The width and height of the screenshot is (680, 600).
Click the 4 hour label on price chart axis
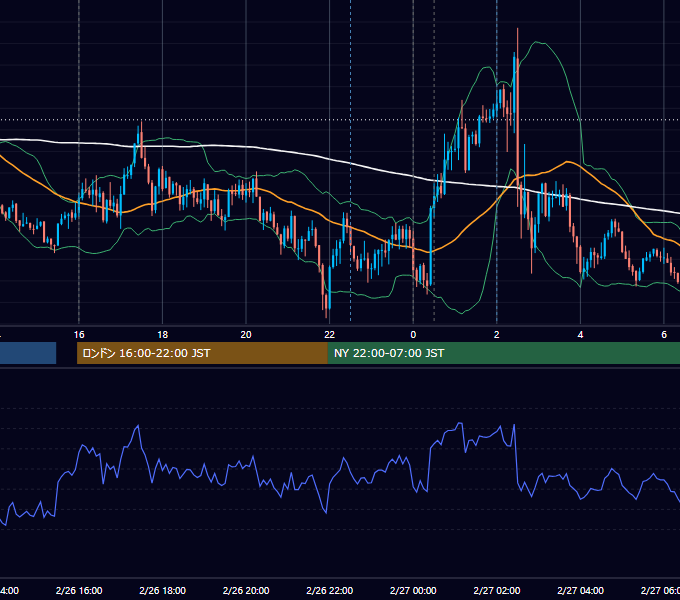pos(580,335)
